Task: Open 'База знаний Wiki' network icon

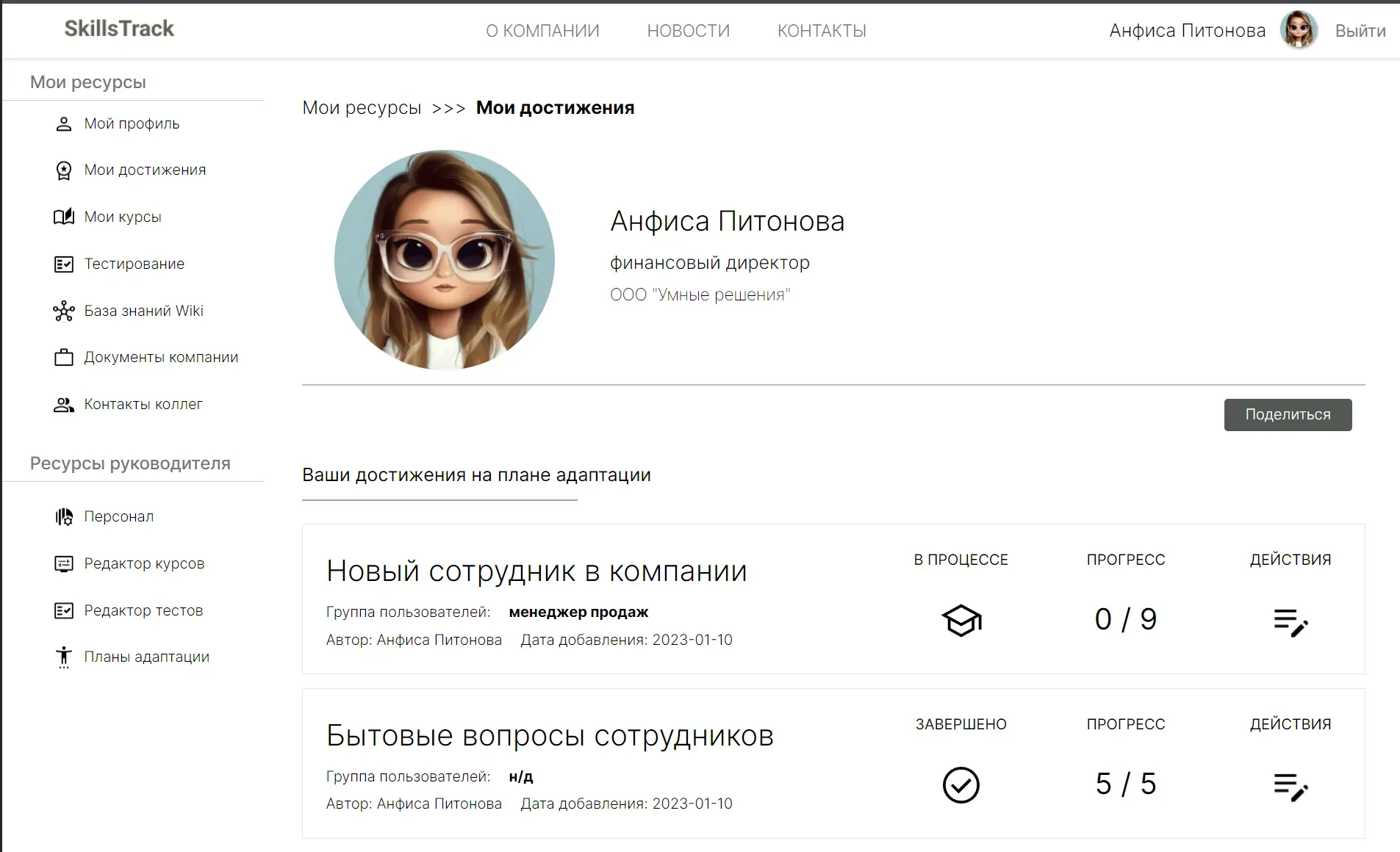Action: pos(64,311)
